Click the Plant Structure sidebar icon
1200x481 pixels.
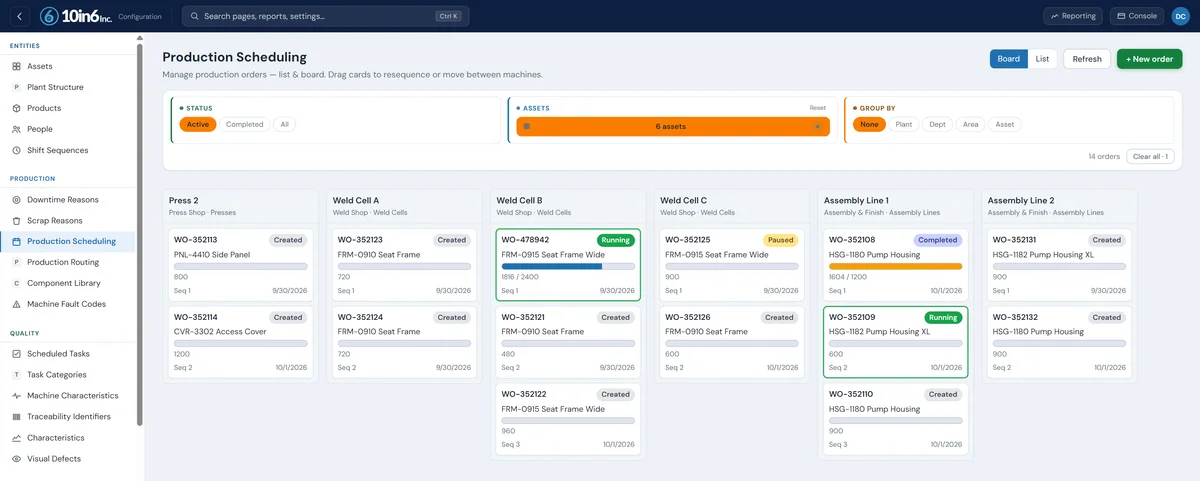pyautogui.click(x=16, y=87)
